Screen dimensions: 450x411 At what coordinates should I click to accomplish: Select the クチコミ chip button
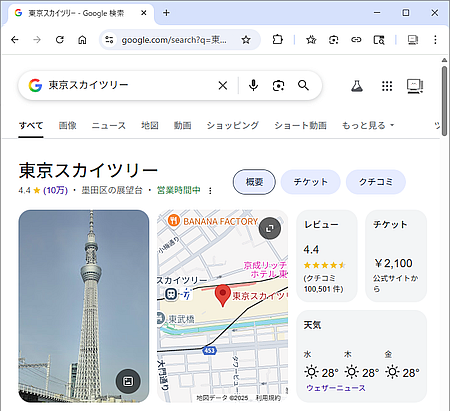click(376, 182)
